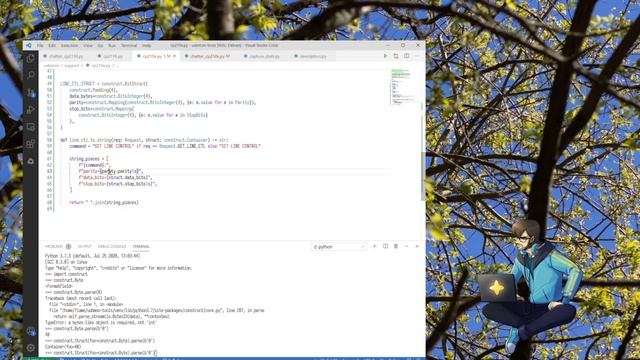Open the Manage gear icon
Image resolution: width=640 pixels, height=360 pixels.
pos(31,348)
